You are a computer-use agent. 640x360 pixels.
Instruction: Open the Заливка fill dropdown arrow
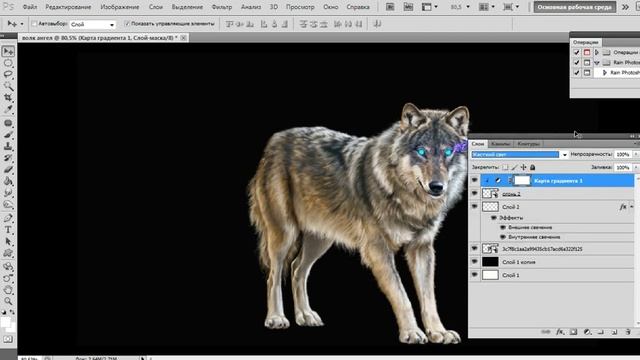coord(636,167)
